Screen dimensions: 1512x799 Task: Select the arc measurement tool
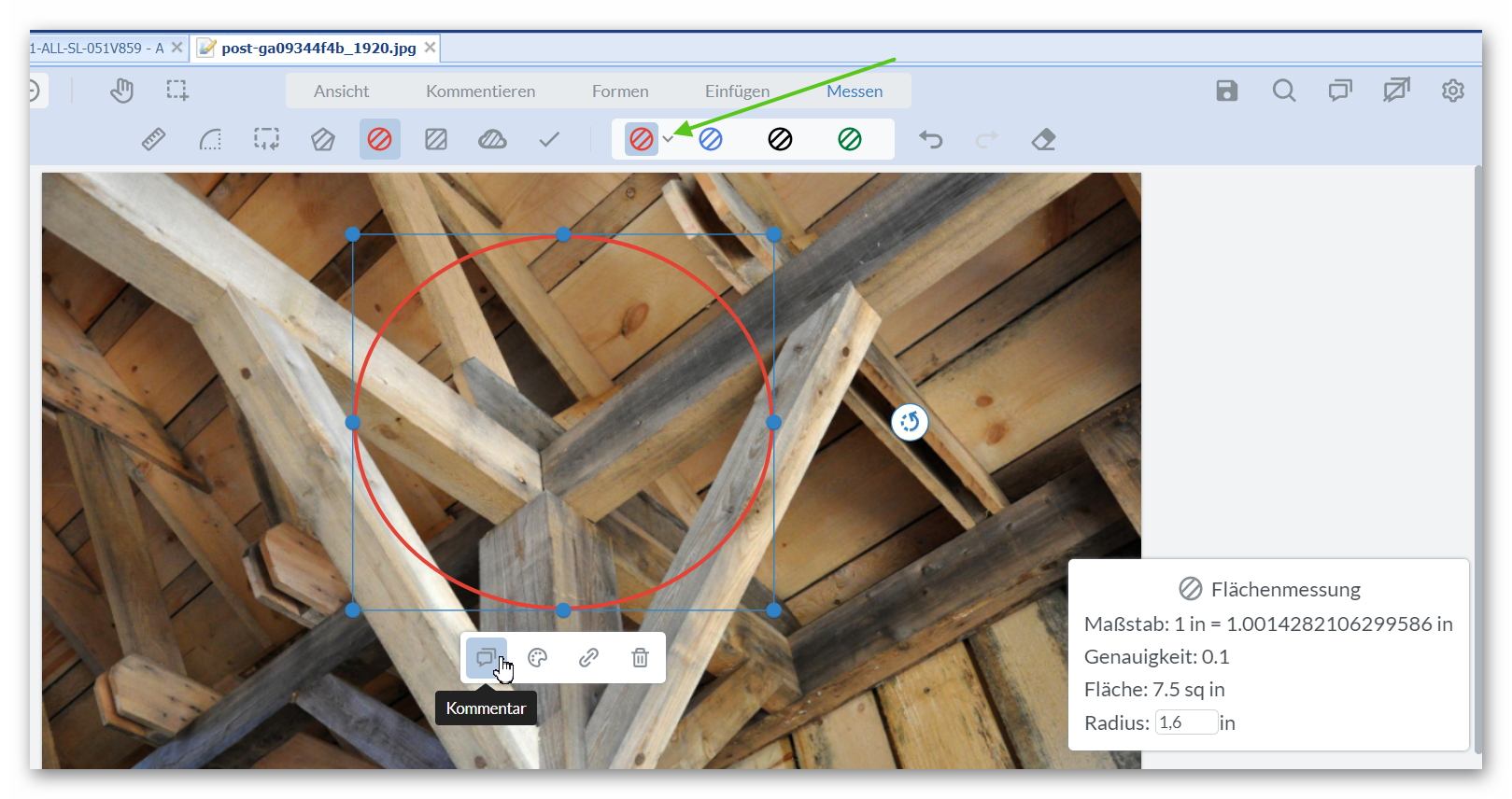click(210, 140)
